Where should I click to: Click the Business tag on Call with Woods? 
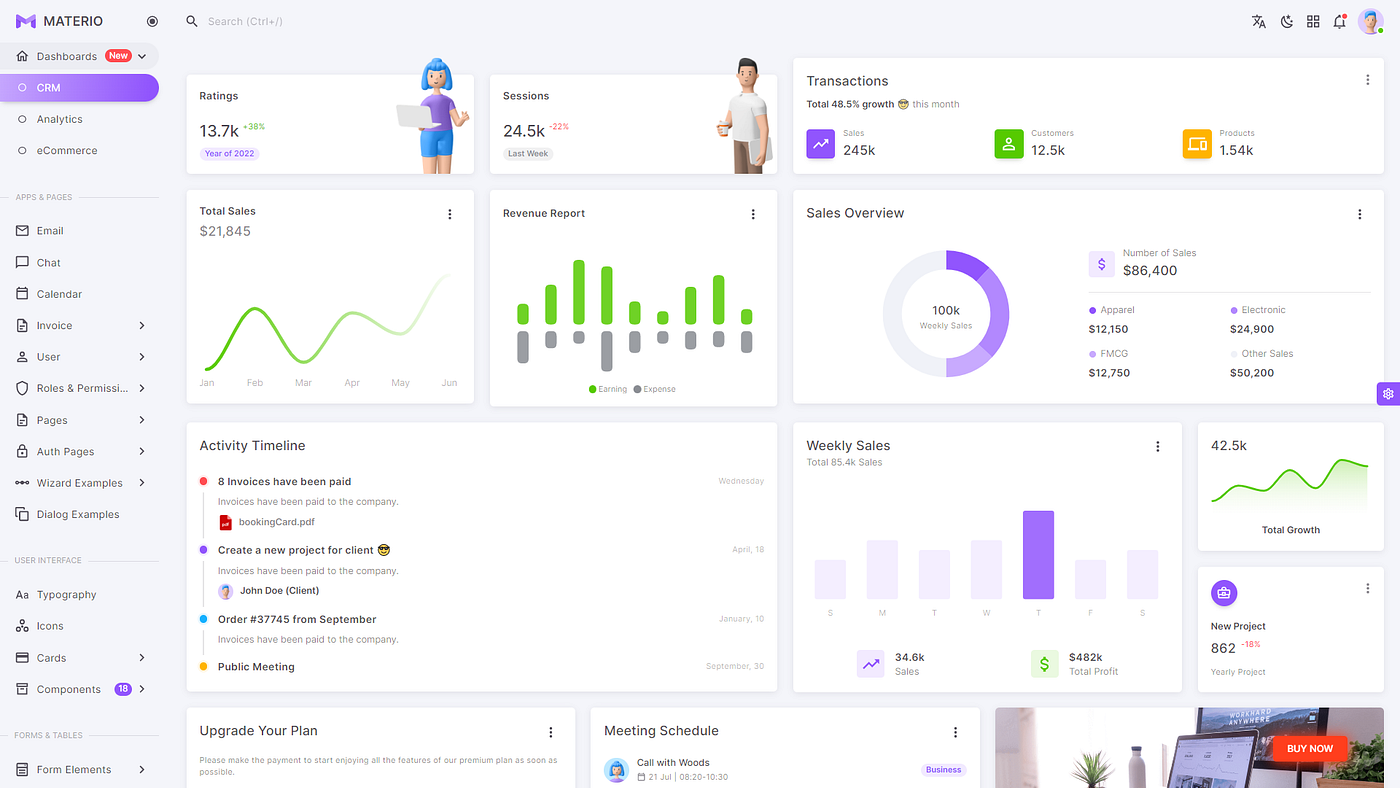tap(943, 770)
